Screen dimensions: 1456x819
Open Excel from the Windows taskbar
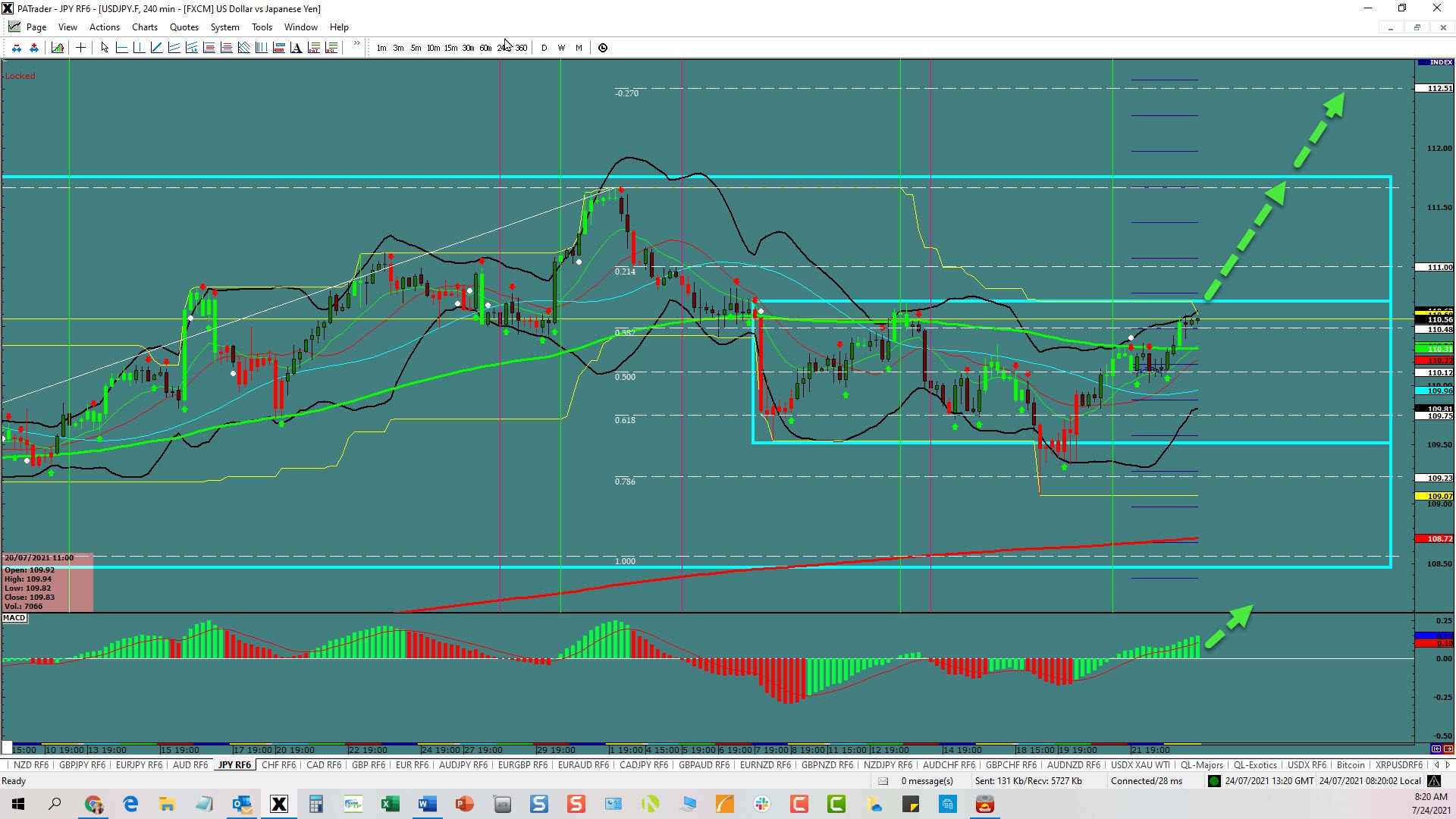391,804
